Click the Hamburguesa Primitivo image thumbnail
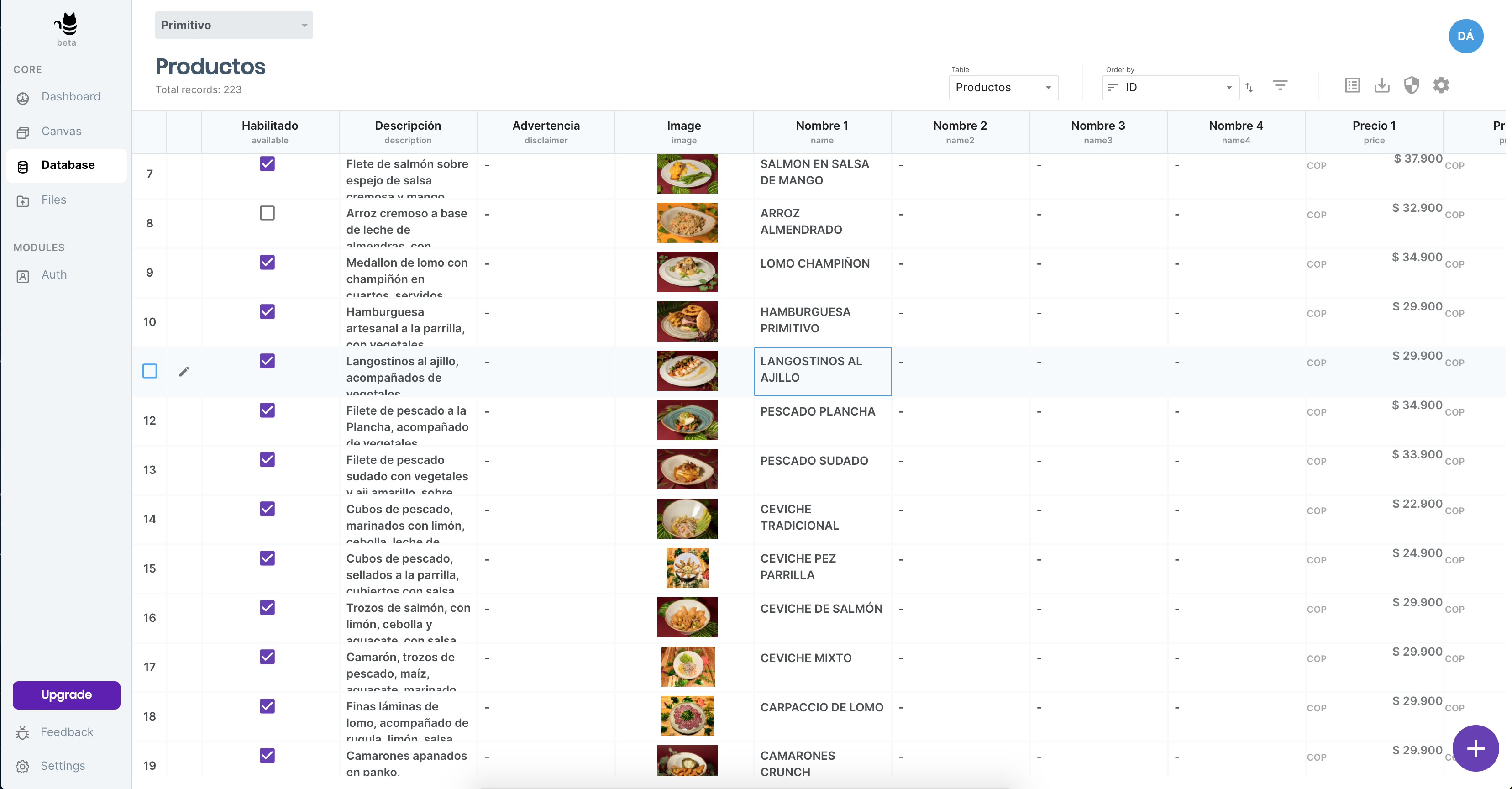1512x789 pixels. [x=687, y=321]
